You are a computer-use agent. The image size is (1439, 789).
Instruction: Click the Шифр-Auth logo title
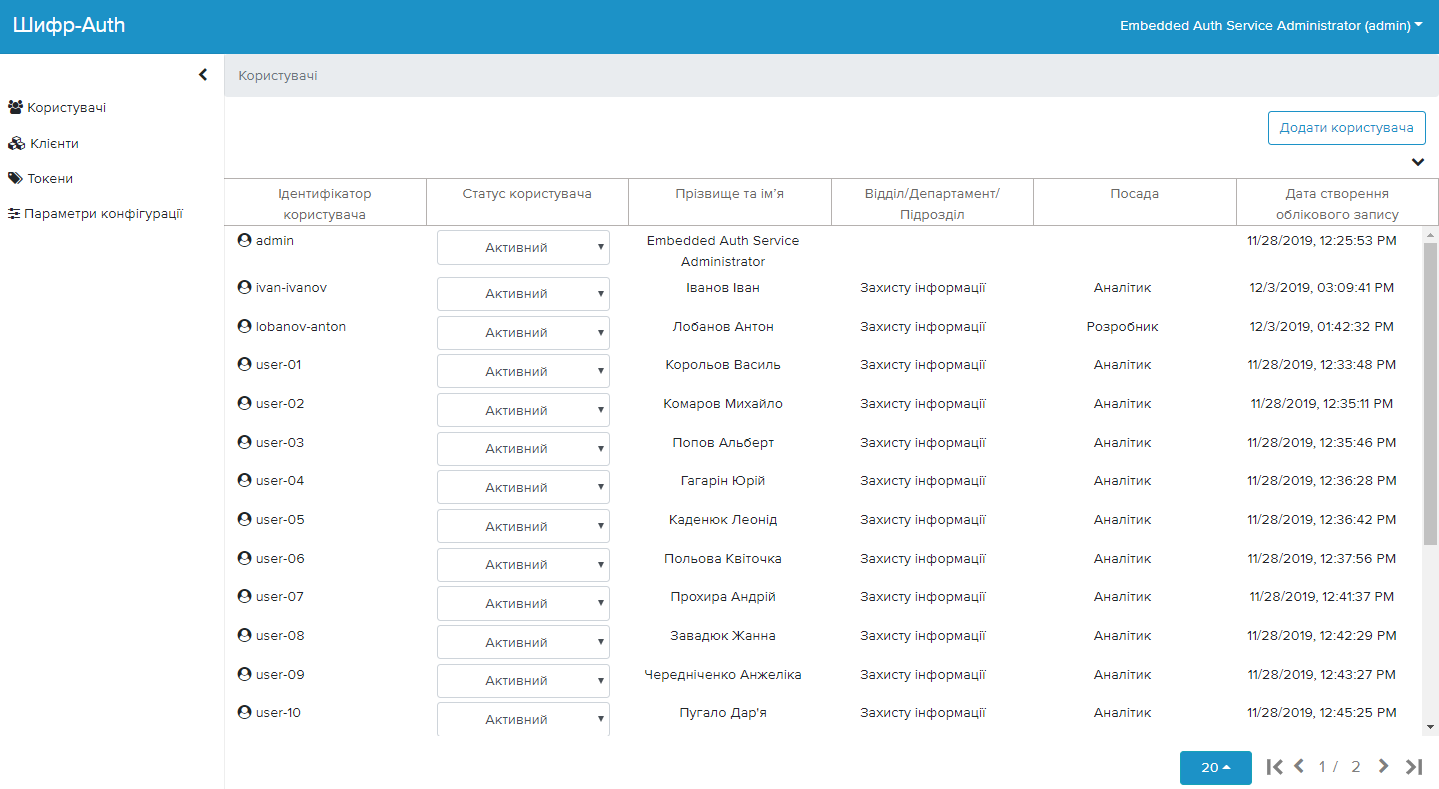pyautogui.click(x=69, y=25)
